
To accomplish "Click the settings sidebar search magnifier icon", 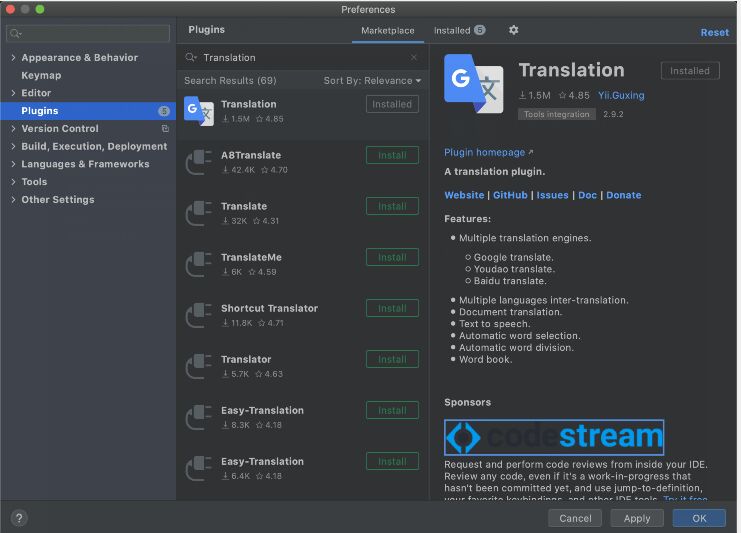I will [x=15, y=33].
